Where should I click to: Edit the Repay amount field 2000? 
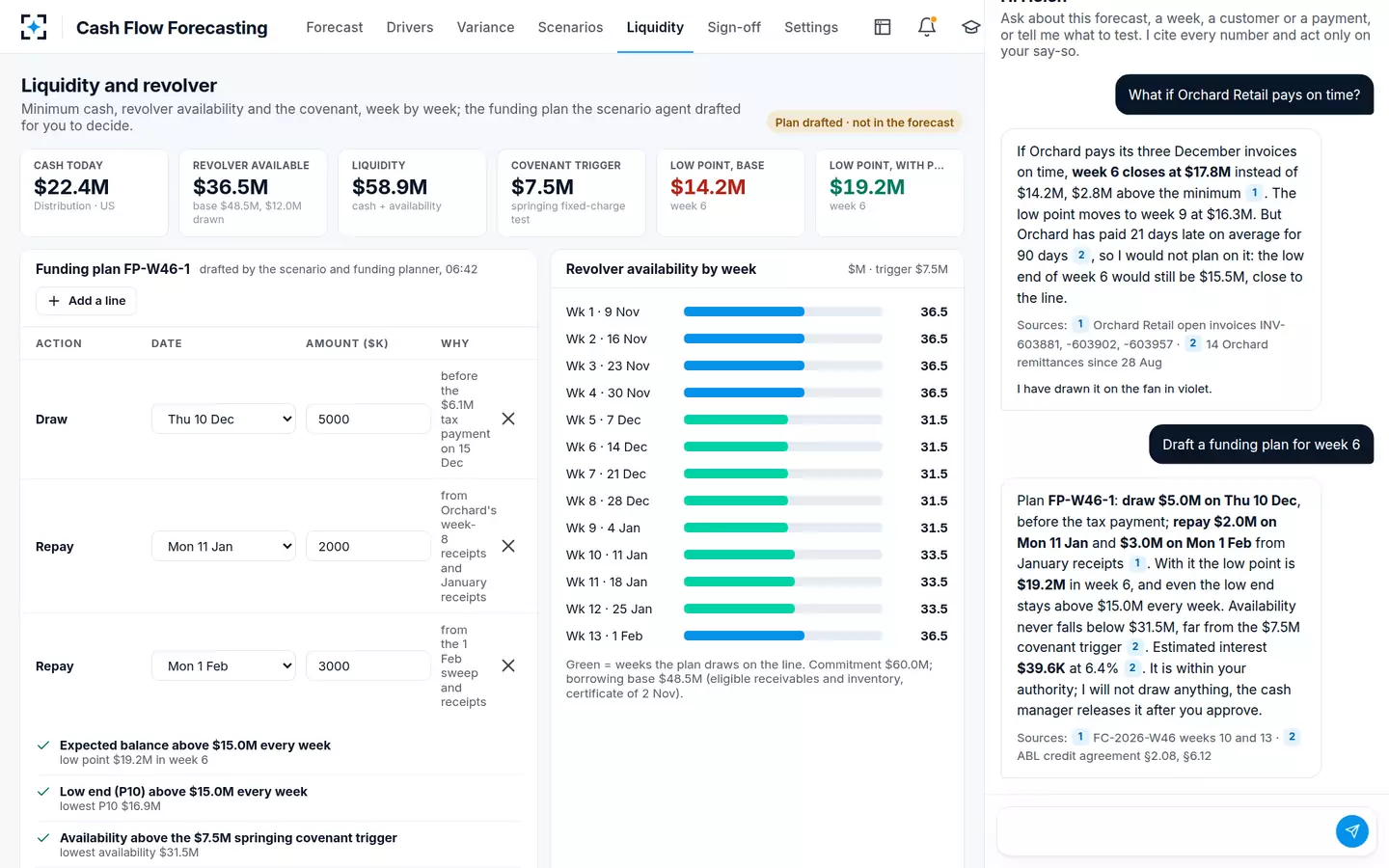pyautogui.click(x=368, y=546)
